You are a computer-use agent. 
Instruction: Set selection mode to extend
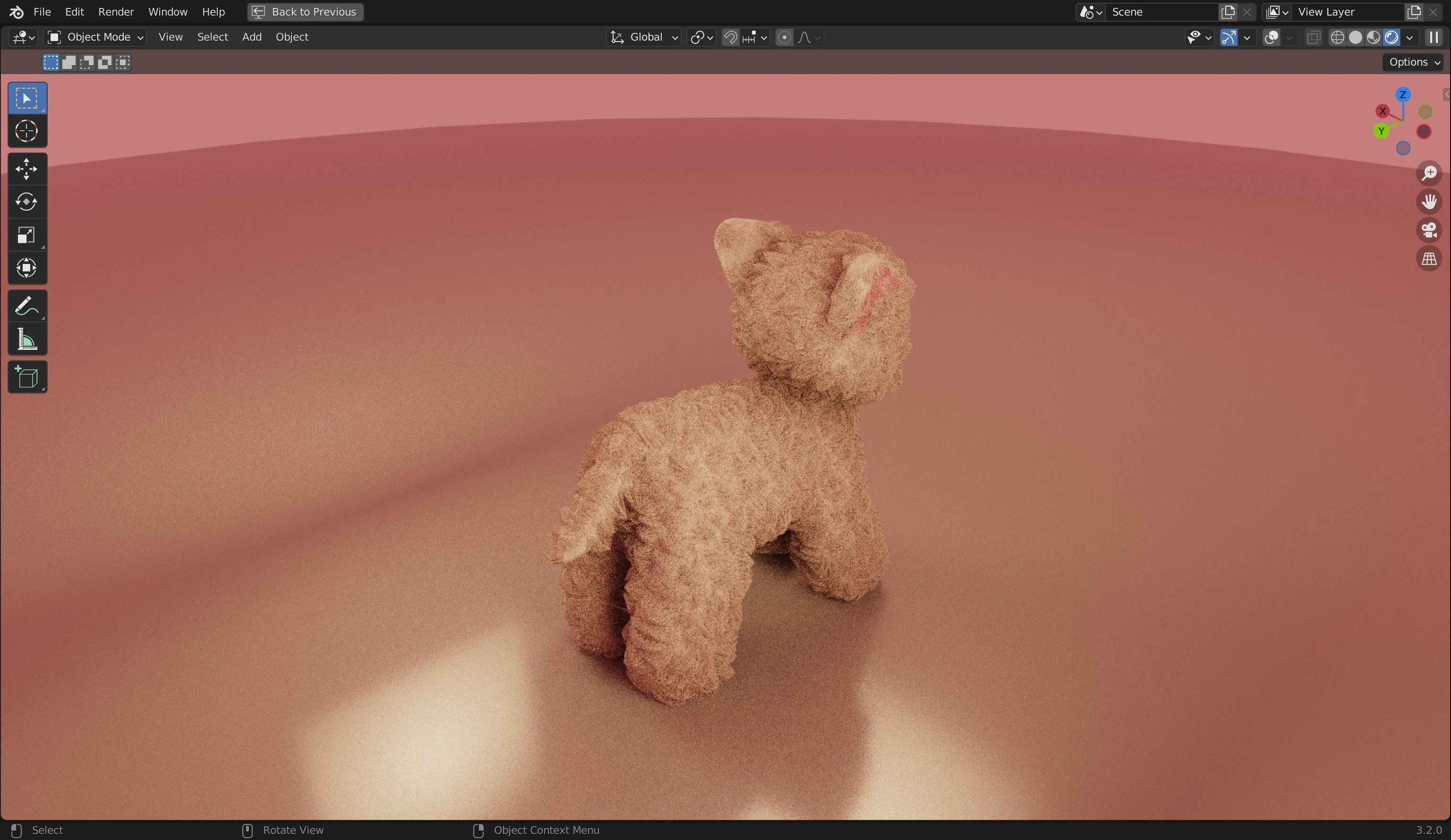69,62
